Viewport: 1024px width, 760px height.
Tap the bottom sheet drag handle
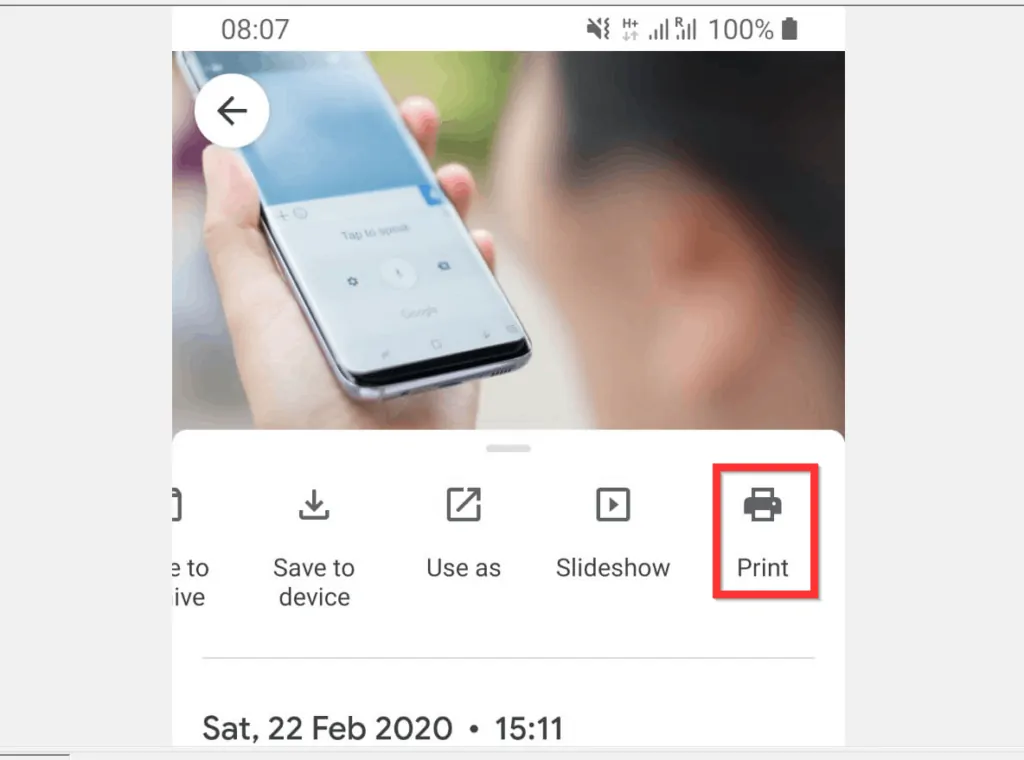point(508,449)
